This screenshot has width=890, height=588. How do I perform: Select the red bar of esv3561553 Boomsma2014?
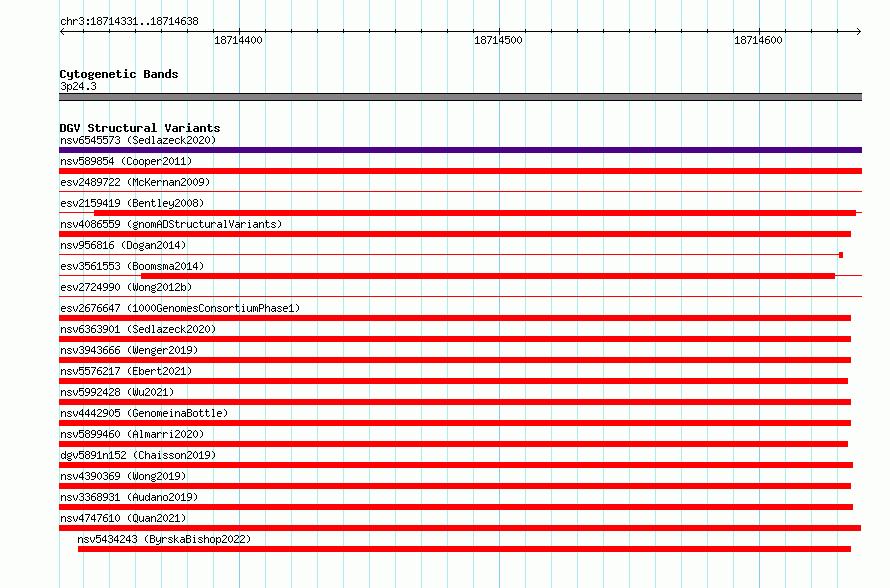[x=488, y=276]
